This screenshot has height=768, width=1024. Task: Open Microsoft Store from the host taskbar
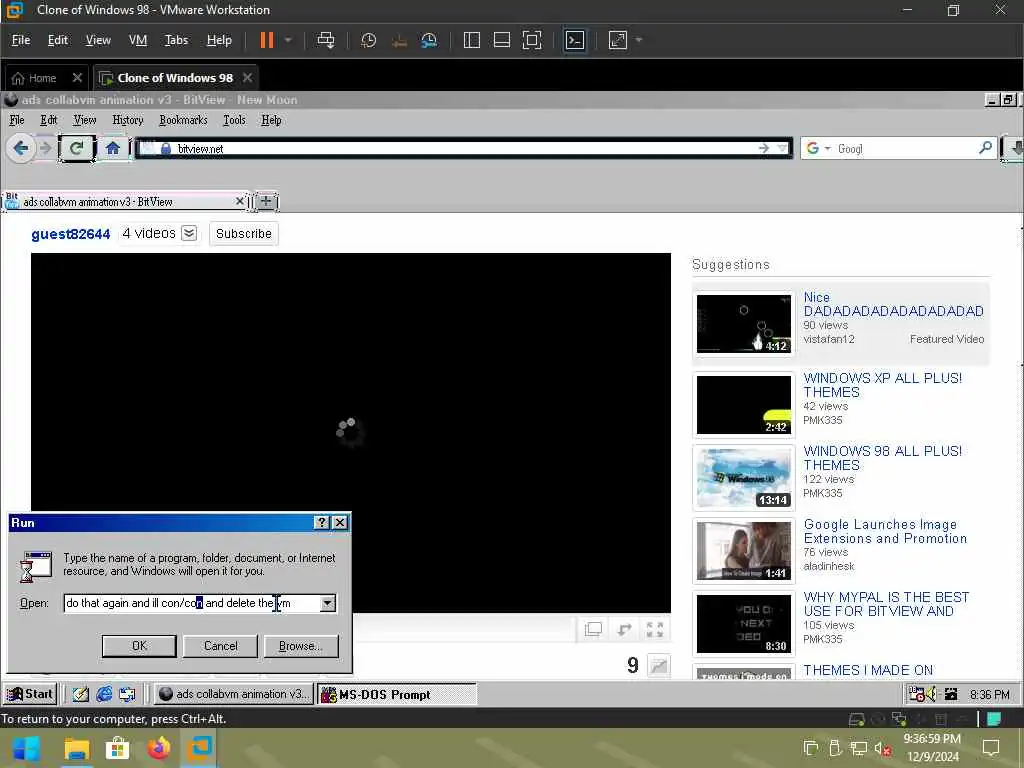118,748
